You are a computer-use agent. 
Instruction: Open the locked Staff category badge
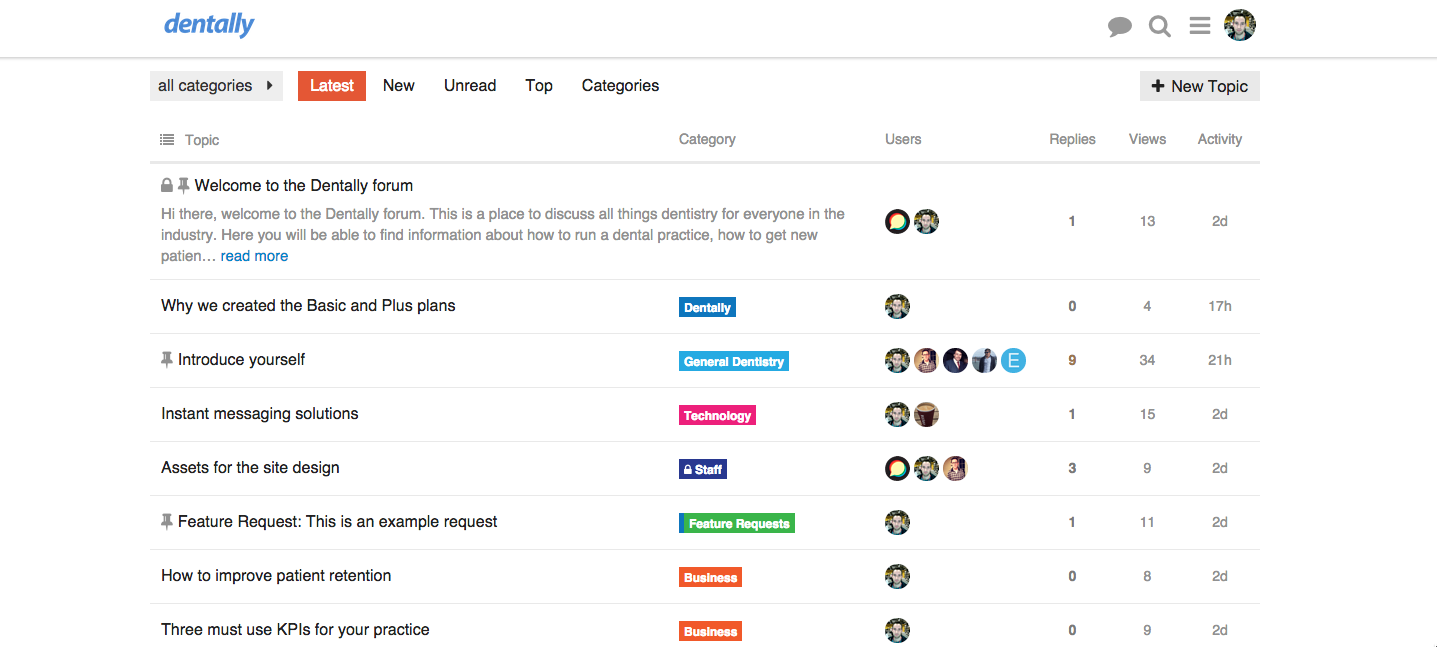coord(702,469)
